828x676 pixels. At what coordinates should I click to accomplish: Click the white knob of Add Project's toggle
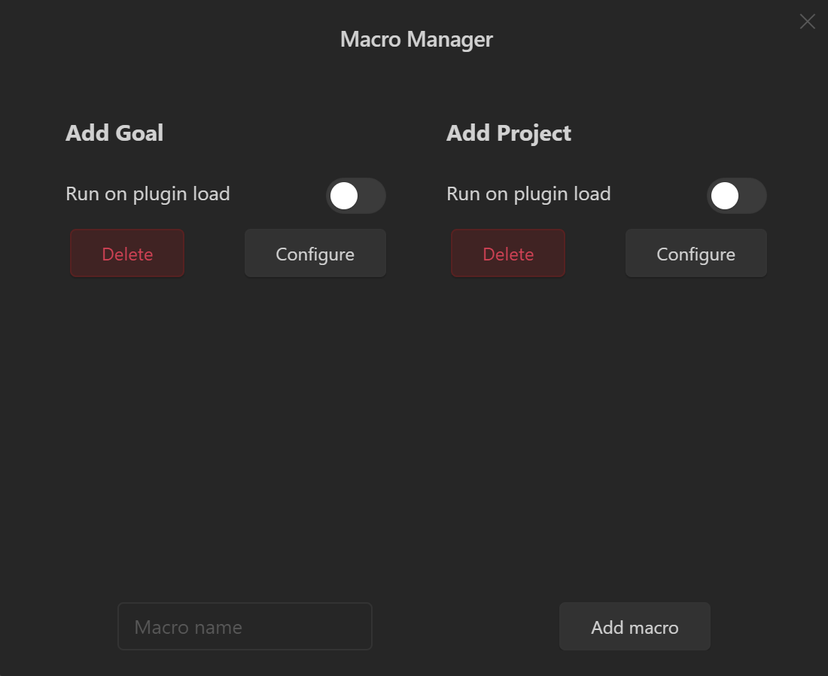click(x=724, y=196)
